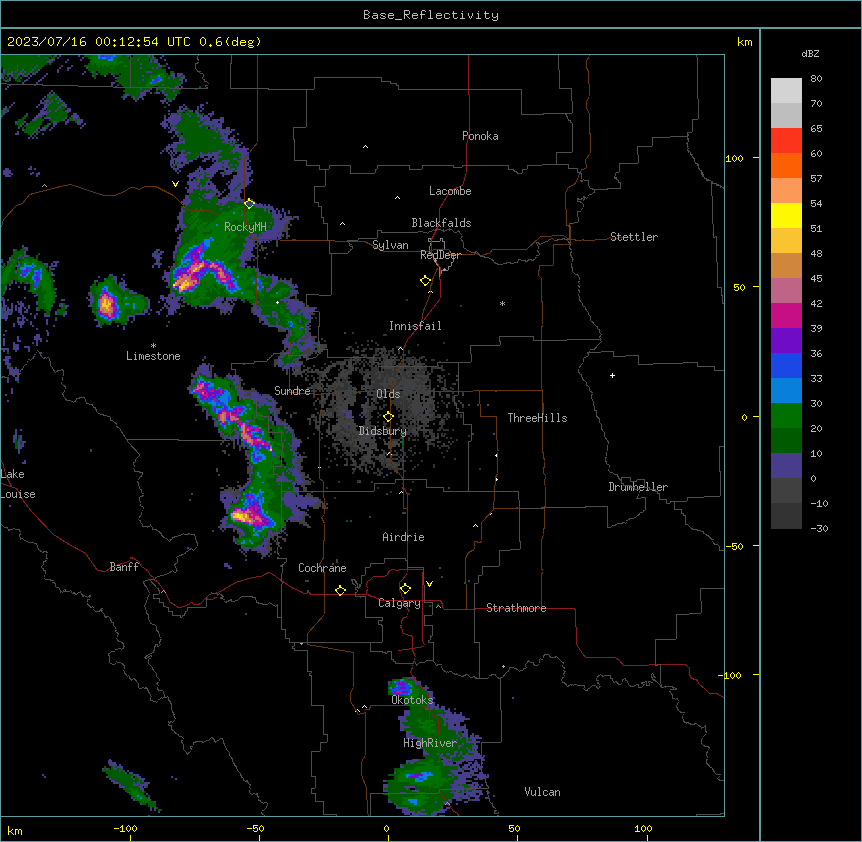The image size is (862, 842).
Task: Click the Base_Reflectivity title
Action: point(431,15)
